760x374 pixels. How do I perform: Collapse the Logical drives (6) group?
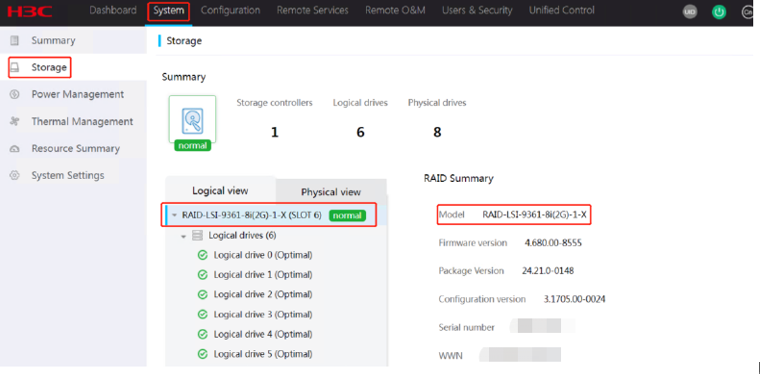point(184,236)
